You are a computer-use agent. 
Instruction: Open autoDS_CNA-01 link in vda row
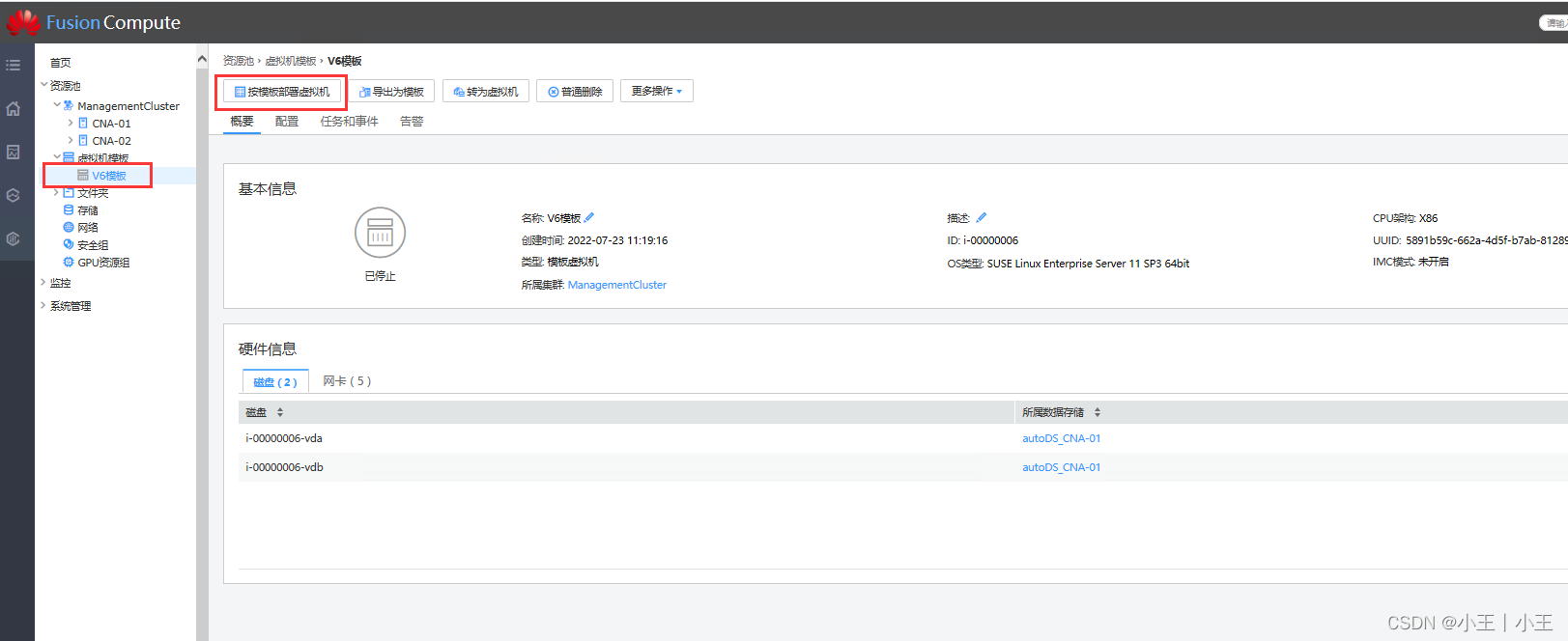1061,438
